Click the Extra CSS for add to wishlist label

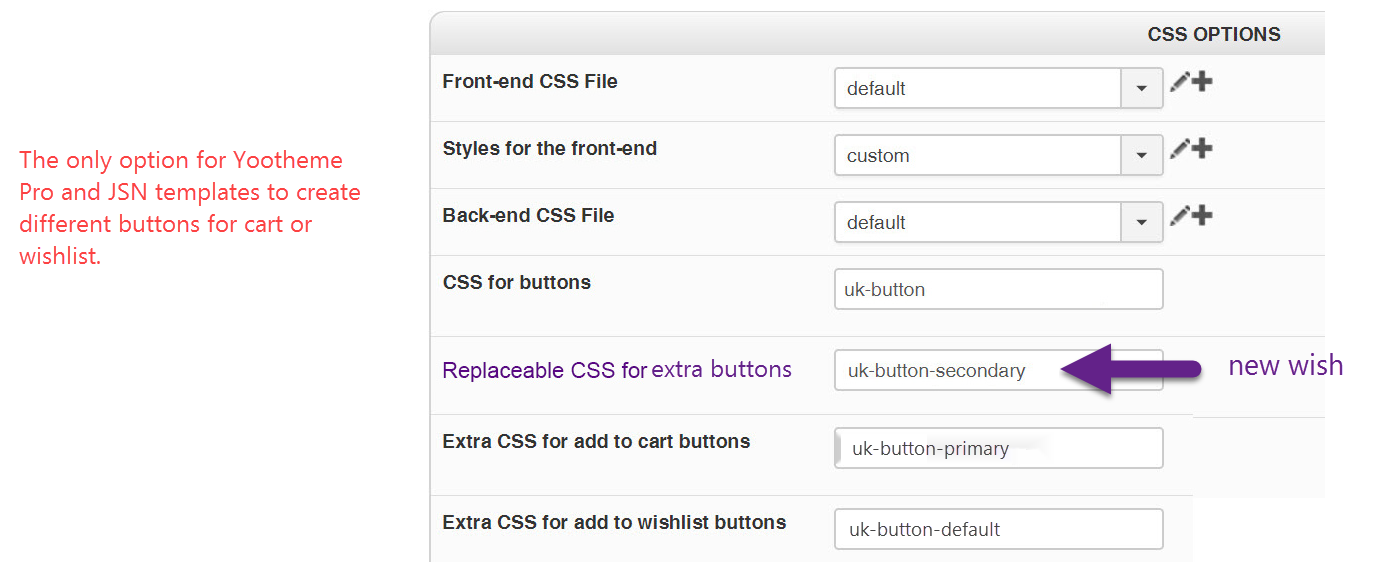(x=614, y=522)
